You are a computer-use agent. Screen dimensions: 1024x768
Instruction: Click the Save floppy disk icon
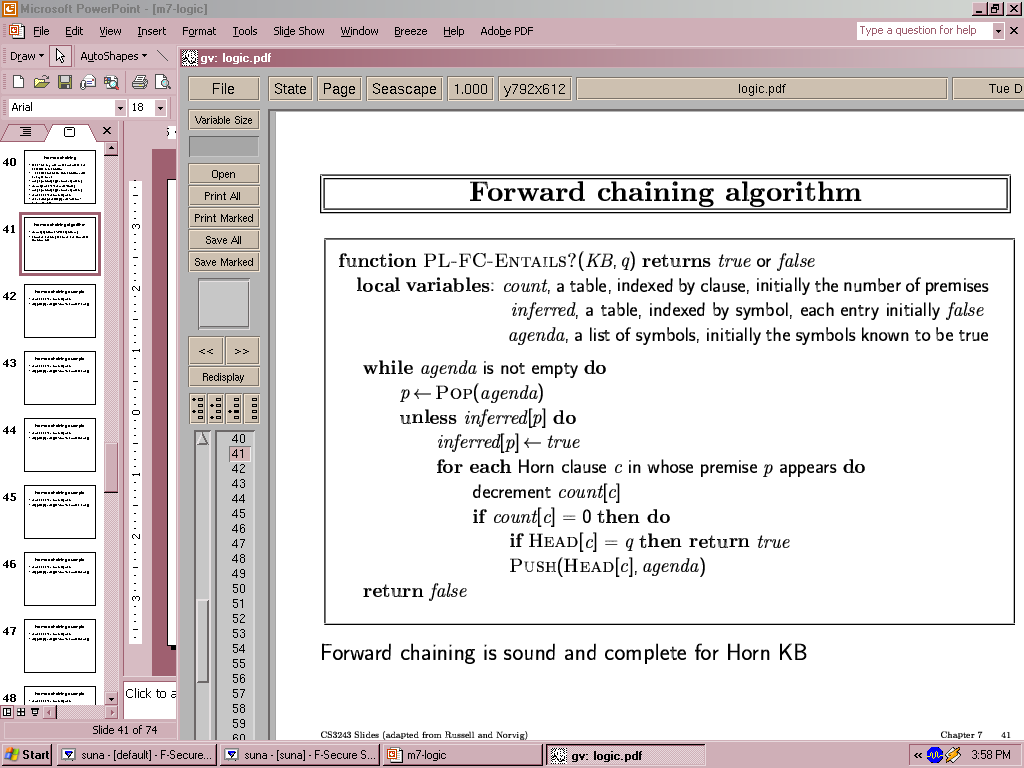click(64, 82)
